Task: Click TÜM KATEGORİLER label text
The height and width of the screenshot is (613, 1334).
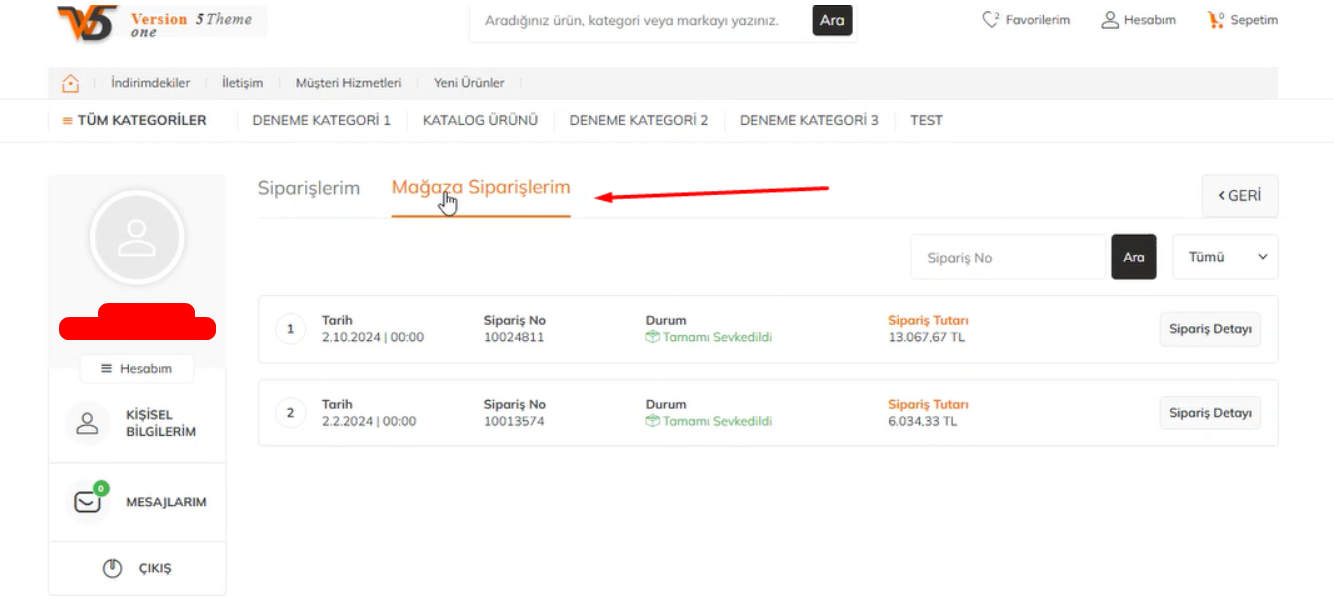Action: [x=142, y=120]
